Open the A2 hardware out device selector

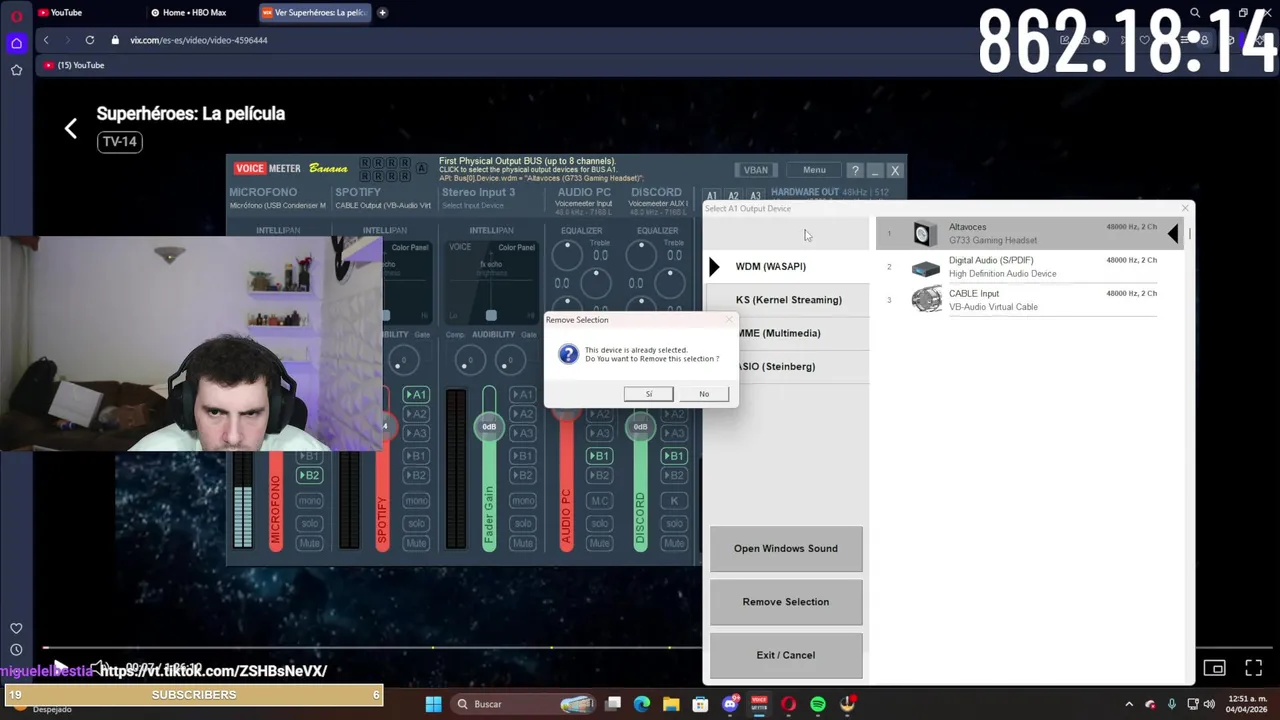(x=733, y=196)
